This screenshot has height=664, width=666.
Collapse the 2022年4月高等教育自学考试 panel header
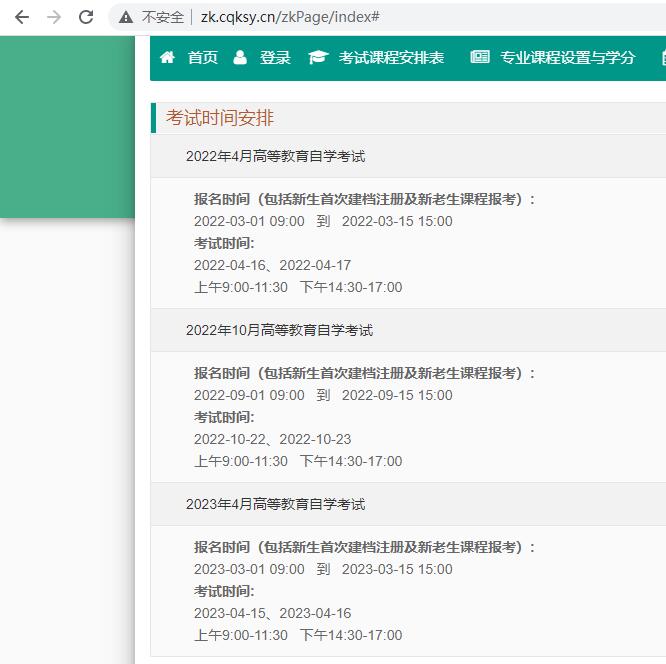coord(275,156)
